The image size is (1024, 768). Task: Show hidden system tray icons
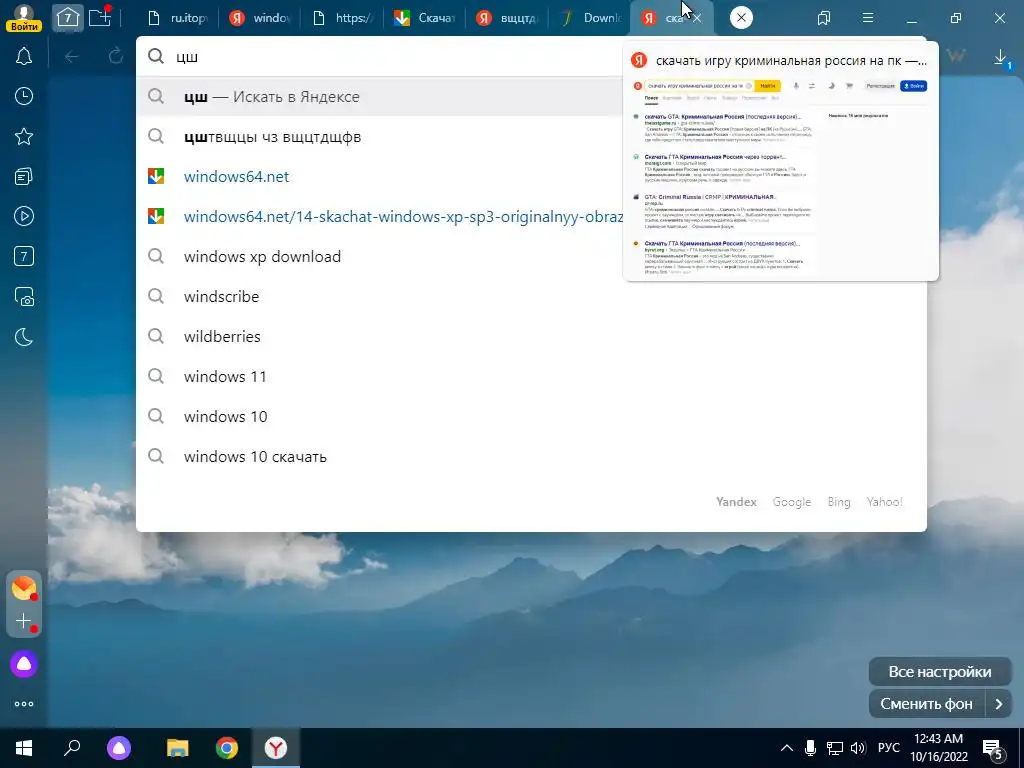point(787,748)
